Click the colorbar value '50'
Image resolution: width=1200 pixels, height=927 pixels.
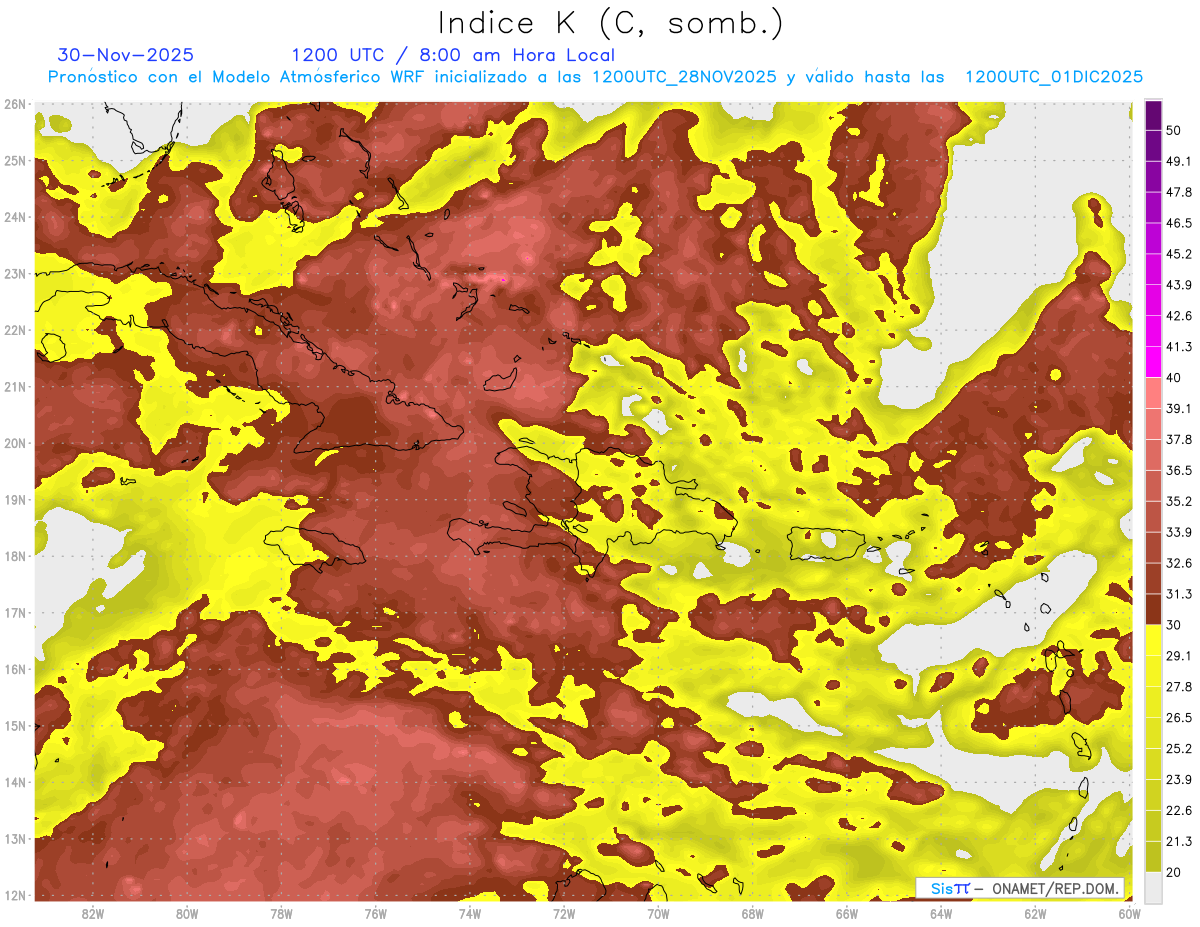[1175, 130]
